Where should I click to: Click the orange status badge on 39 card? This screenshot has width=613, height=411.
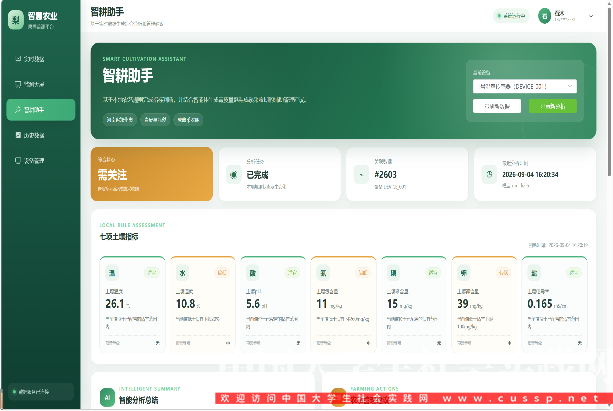point(504,273)
